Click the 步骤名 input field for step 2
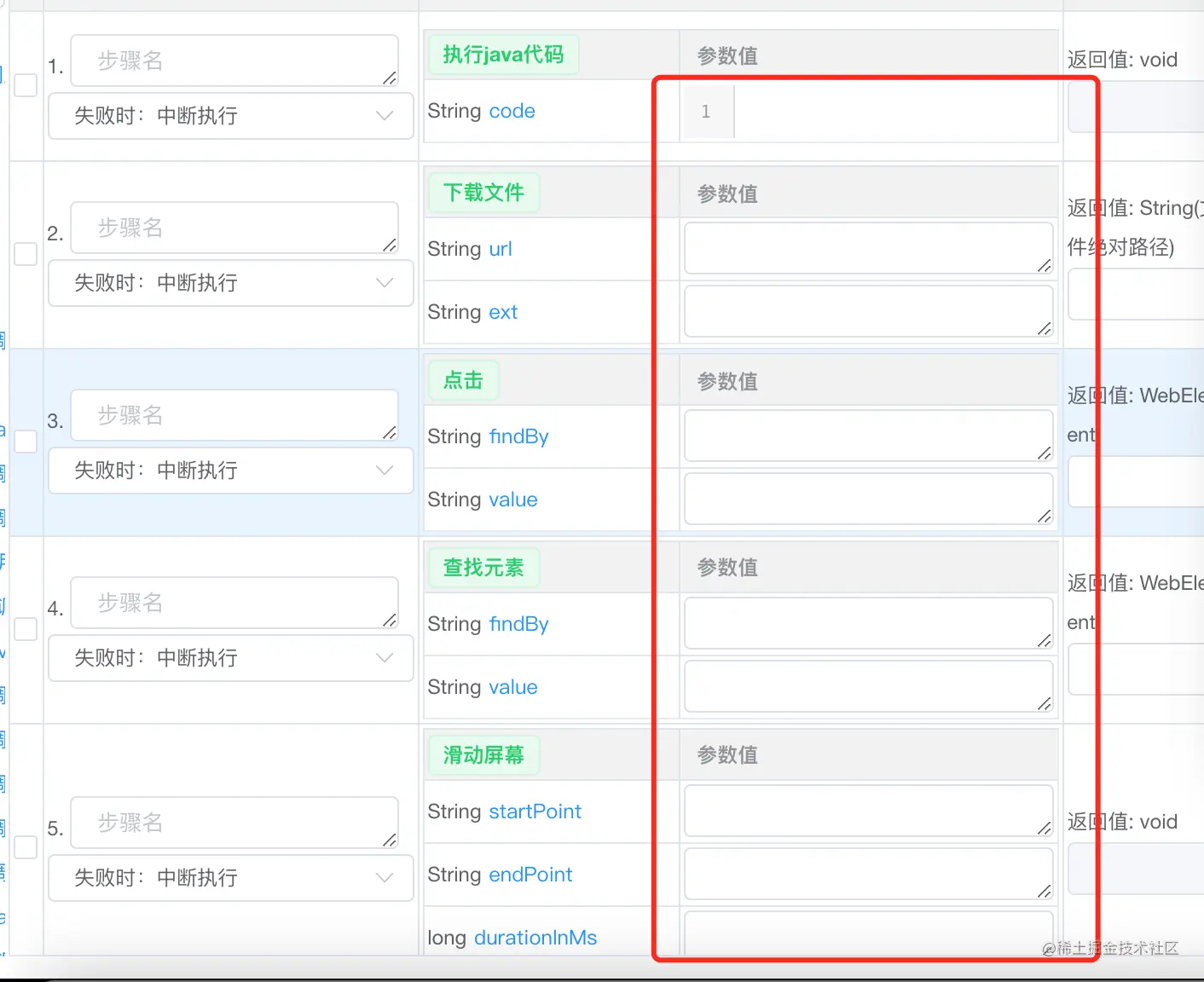Viewport: 1204px width, 982px height. pyautogui.click(x=234, y=228)
